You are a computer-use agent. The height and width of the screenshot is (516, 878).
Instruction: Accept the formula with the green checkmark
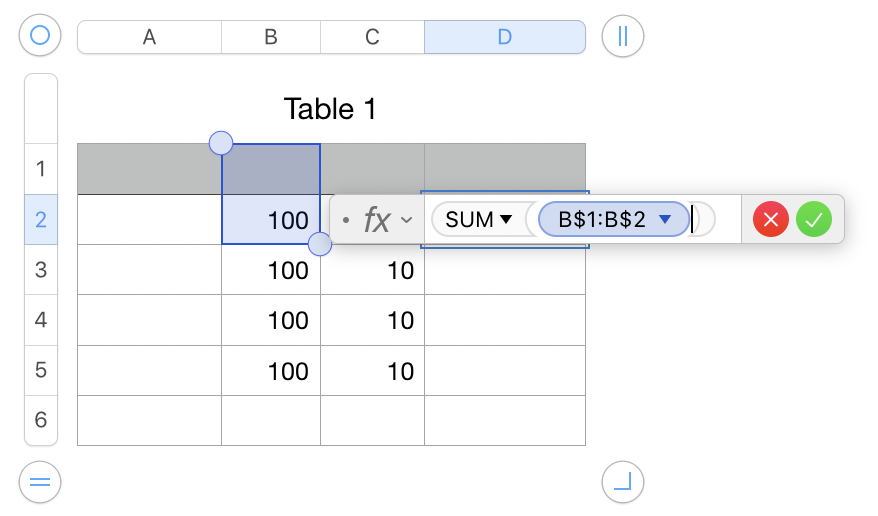(814, 219)
